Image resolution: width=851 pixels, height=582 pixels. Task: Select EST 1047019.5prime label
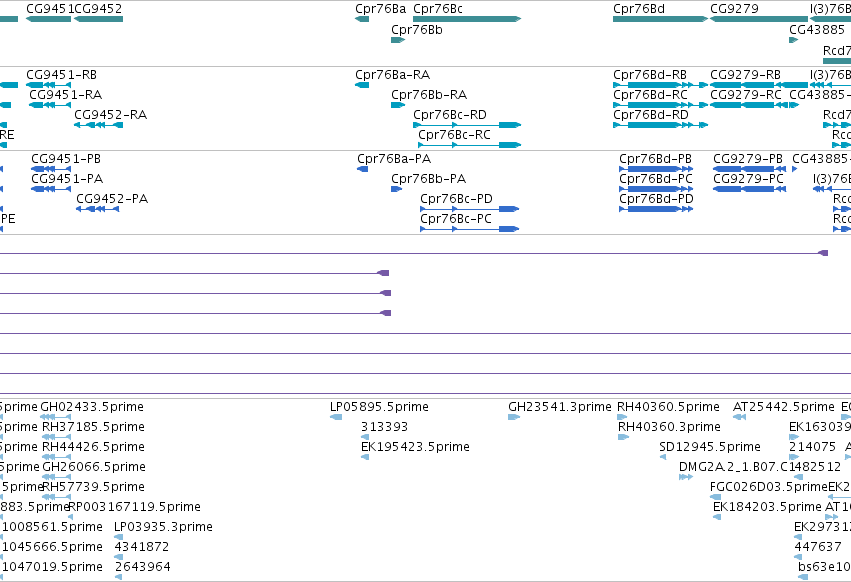pyautogui.click(x=53, y=567)
